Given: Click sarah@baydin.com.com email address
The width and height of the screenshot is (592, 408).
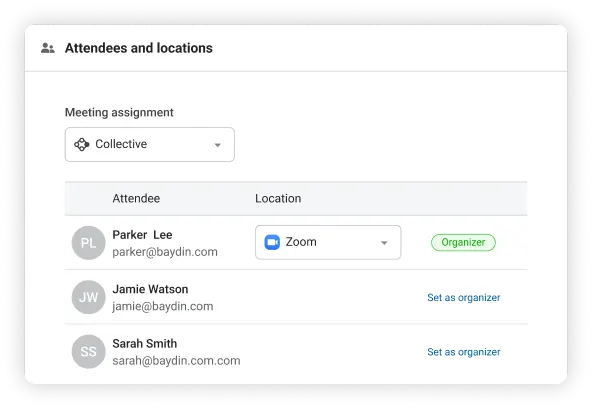Looking at the screenshot, I should (x=176, y=360).
